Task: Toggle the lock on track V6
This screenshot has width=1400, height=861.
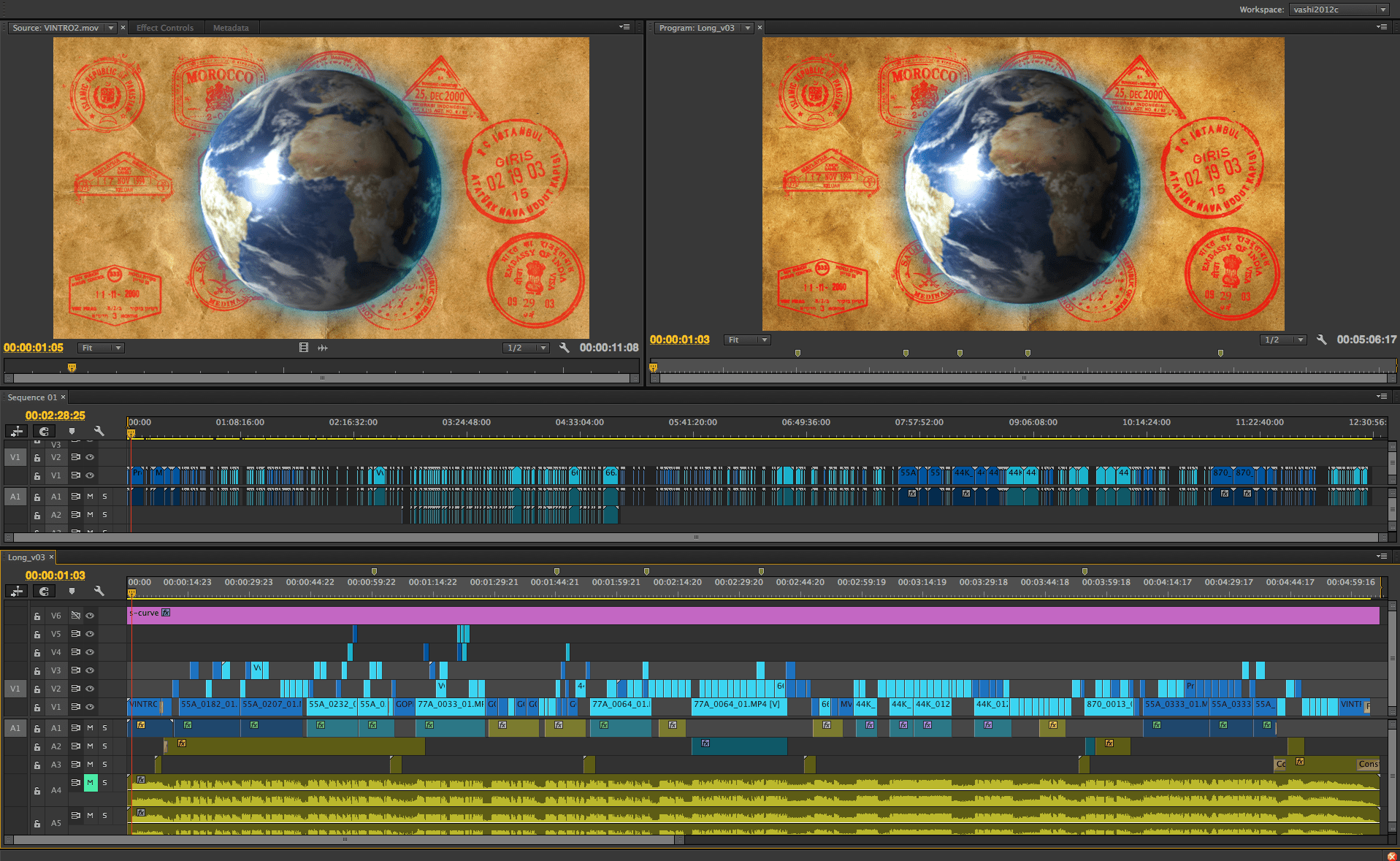Action: tap(37, 616)
